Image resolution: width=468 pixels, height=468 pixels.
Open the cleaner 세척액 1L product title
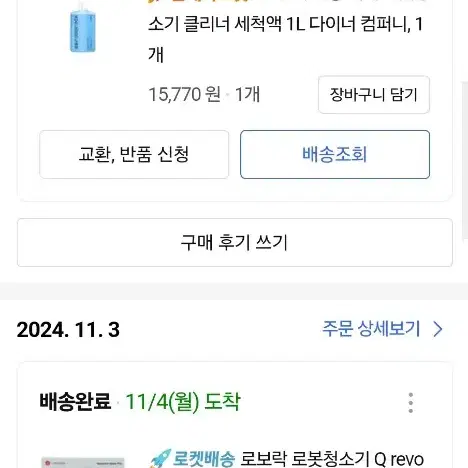pyautogui.click(x=286, y=39)
